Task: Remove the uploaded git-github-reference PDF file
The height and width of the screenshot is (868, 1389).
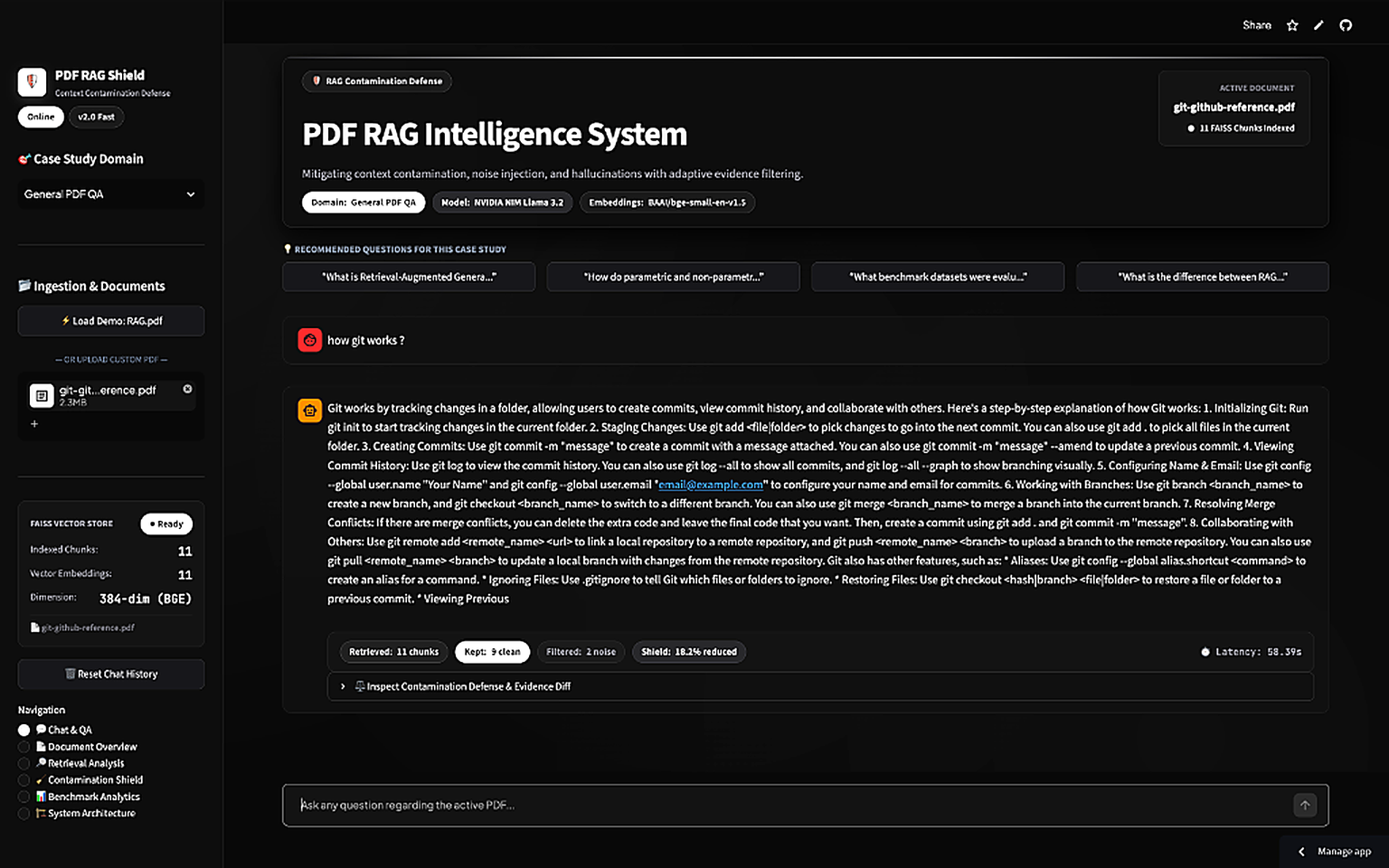Action: 187,389
